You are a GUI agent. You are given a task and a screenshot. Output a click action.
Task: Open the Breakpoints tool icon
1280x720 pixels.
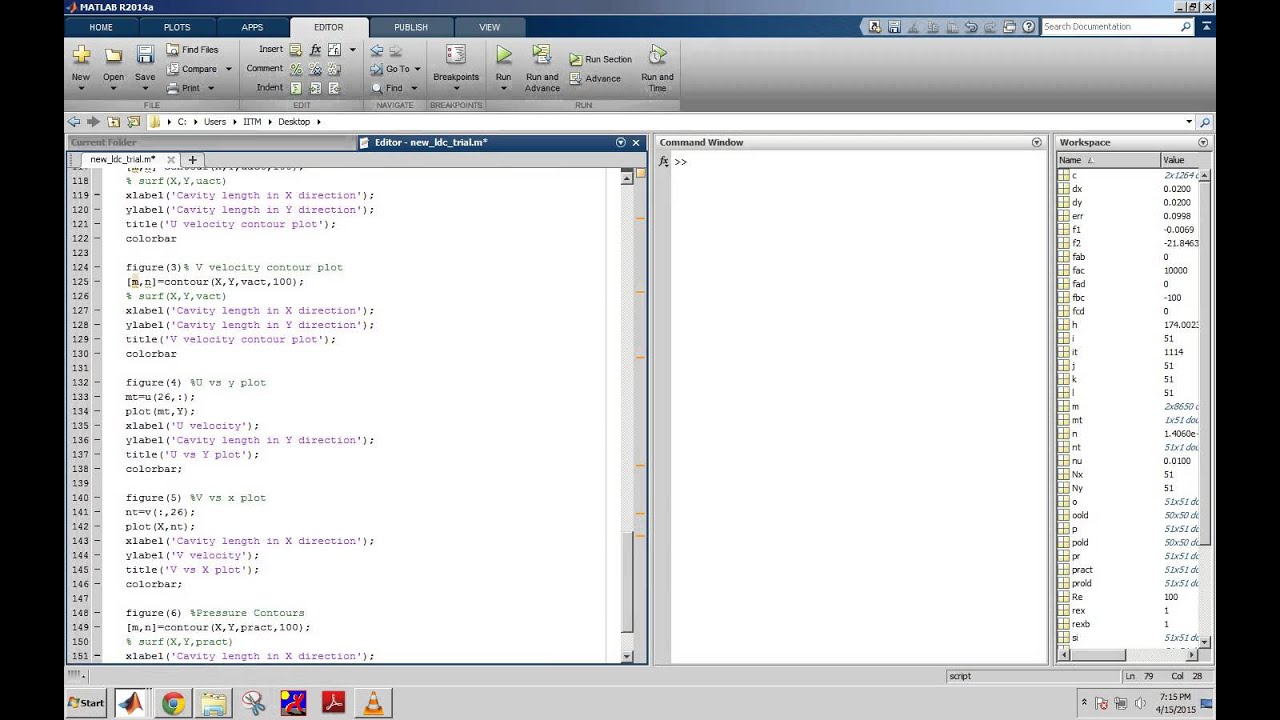(455, 56)
